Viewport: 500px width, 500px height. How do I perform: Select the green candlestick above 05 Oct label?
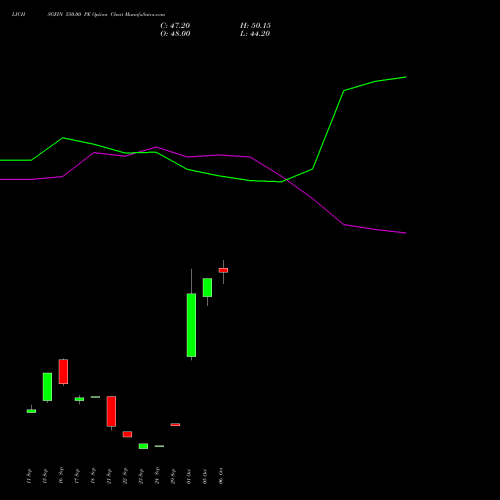coord(207,287)
